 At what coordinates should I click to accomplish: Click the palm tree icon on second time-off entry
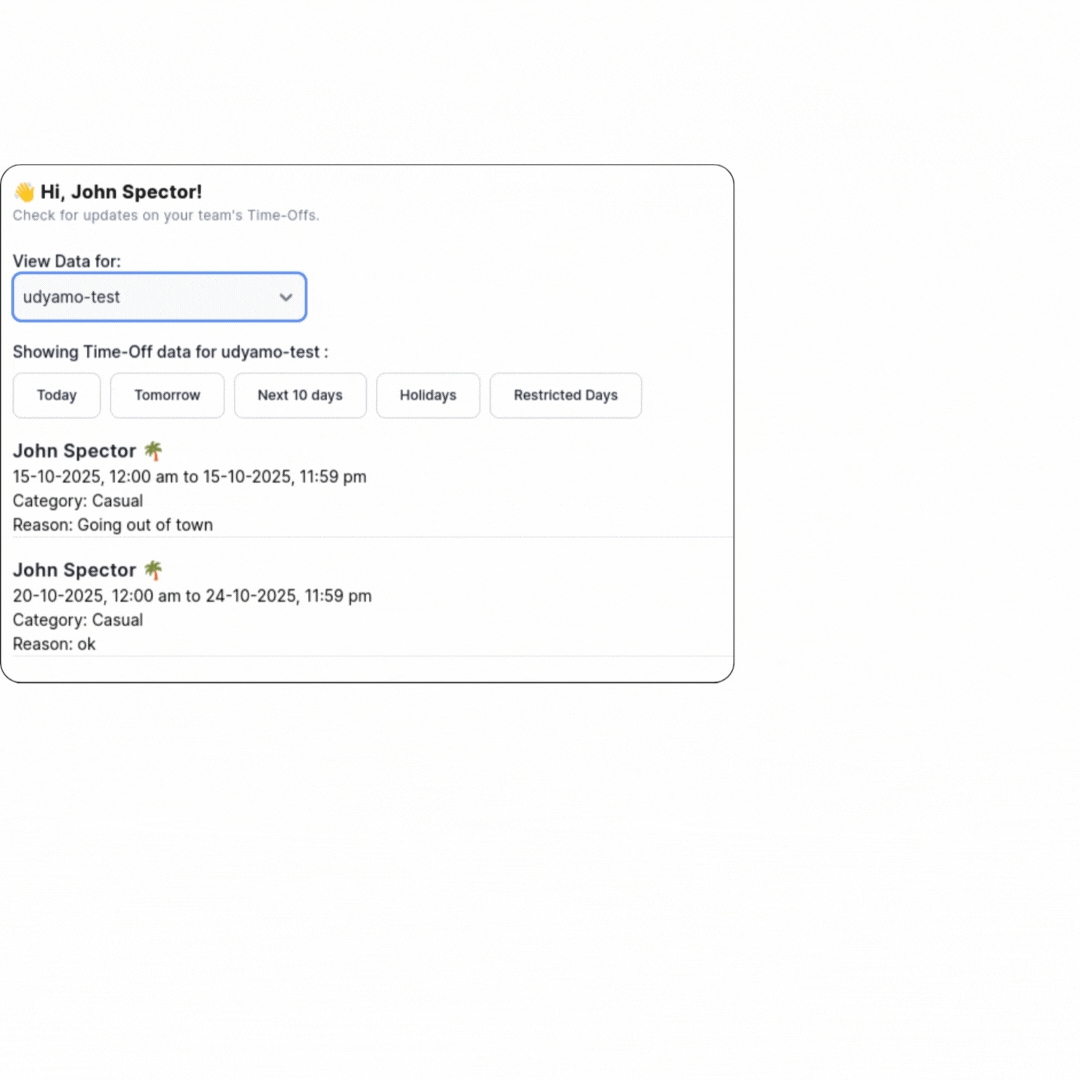pos(152,569)
